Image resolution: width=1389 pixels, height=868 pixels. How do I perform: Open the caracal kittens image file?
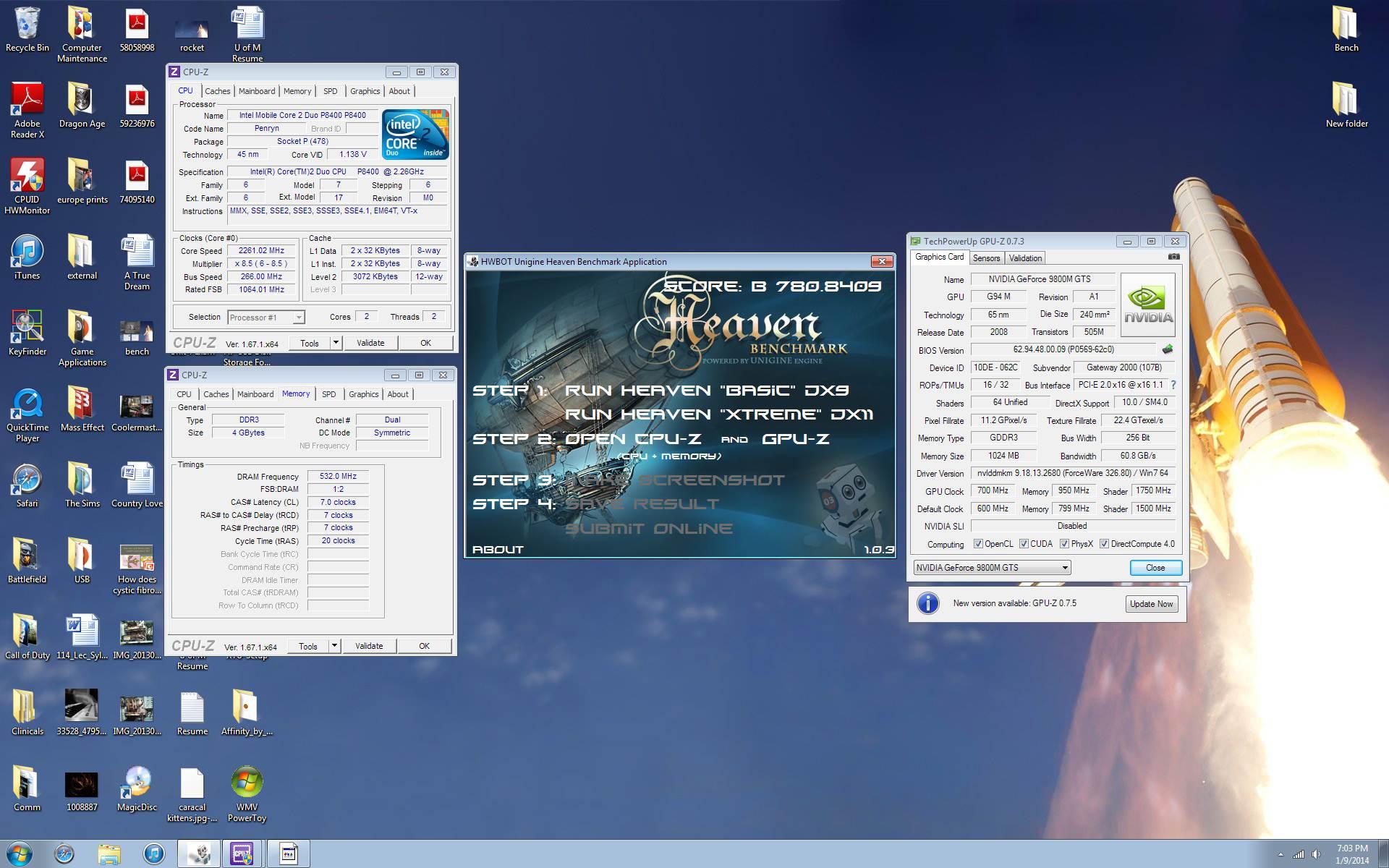click(x=192, y=794)
